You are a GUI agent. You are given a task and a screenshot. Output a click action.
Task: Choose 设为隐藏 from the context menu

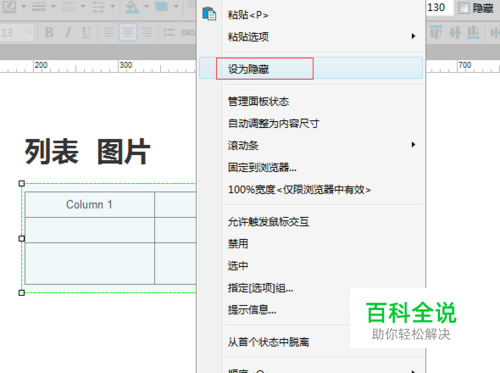pos(311,68)
